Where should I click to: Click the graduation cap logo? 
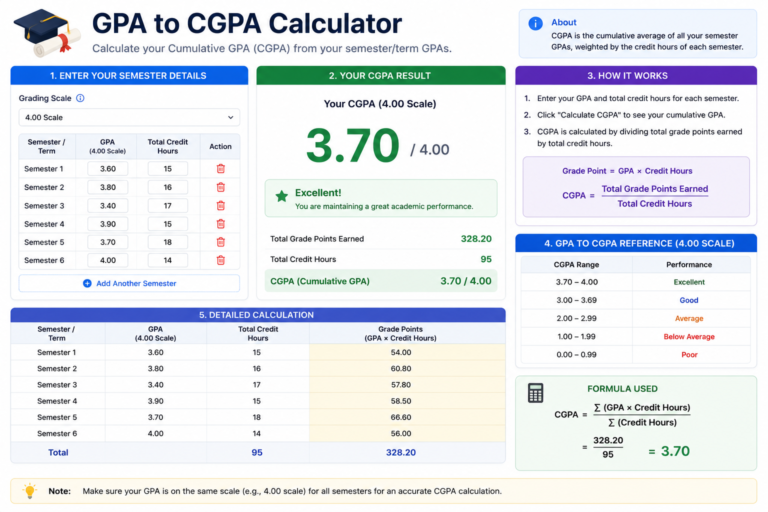(x=47, y=32)
